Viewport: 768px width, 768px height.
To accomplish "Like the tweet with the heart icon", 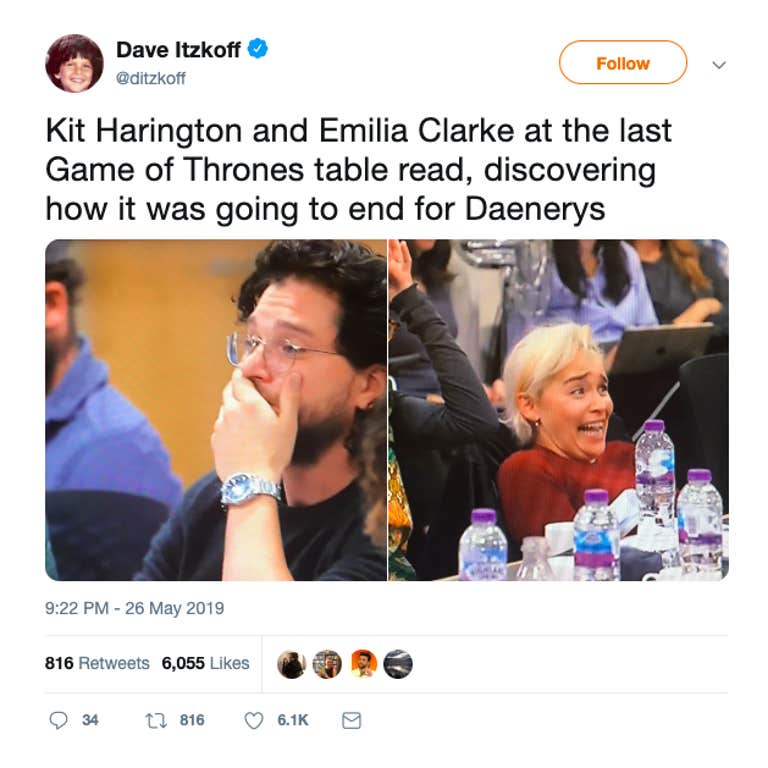I will click(x=253, y=720).
